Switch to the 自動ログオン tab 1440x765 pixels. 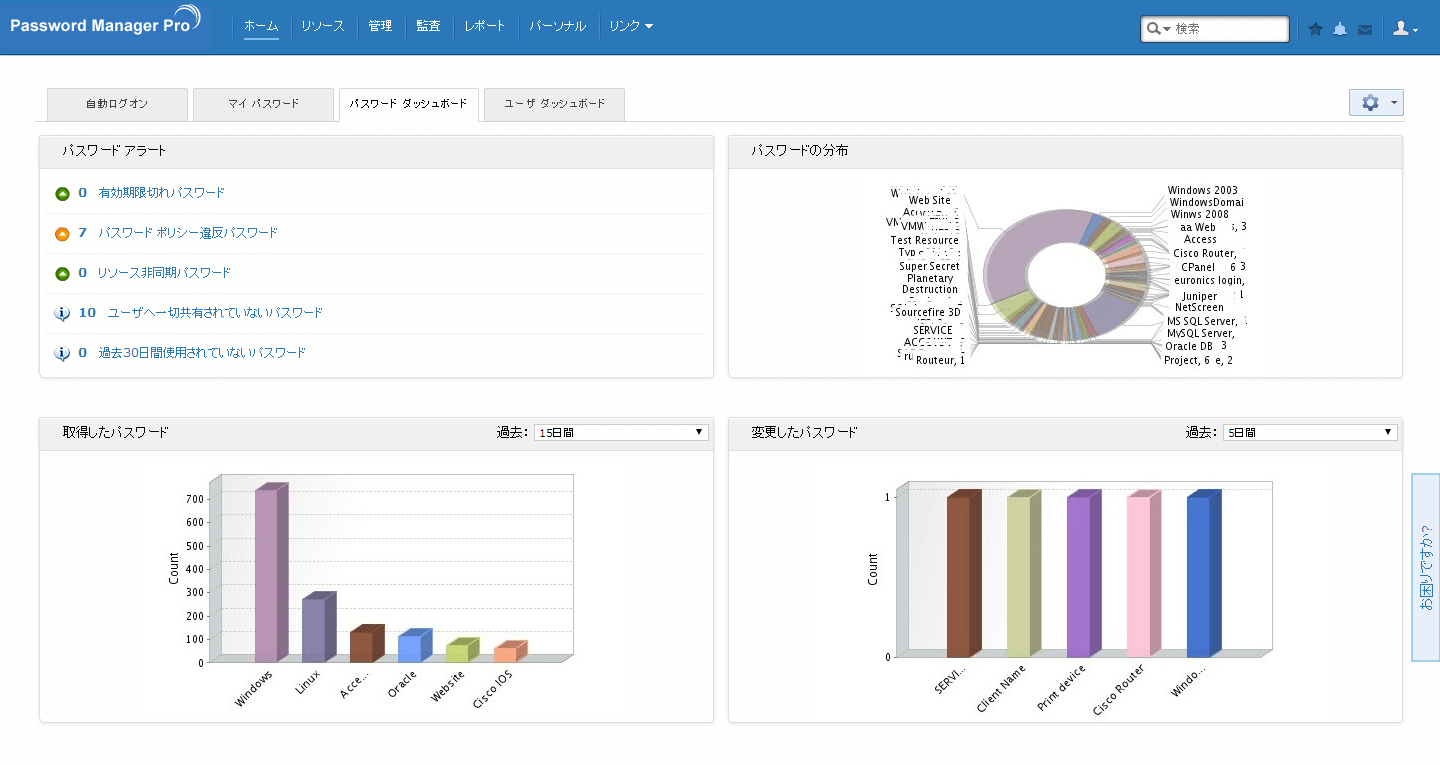coord(117,104)
